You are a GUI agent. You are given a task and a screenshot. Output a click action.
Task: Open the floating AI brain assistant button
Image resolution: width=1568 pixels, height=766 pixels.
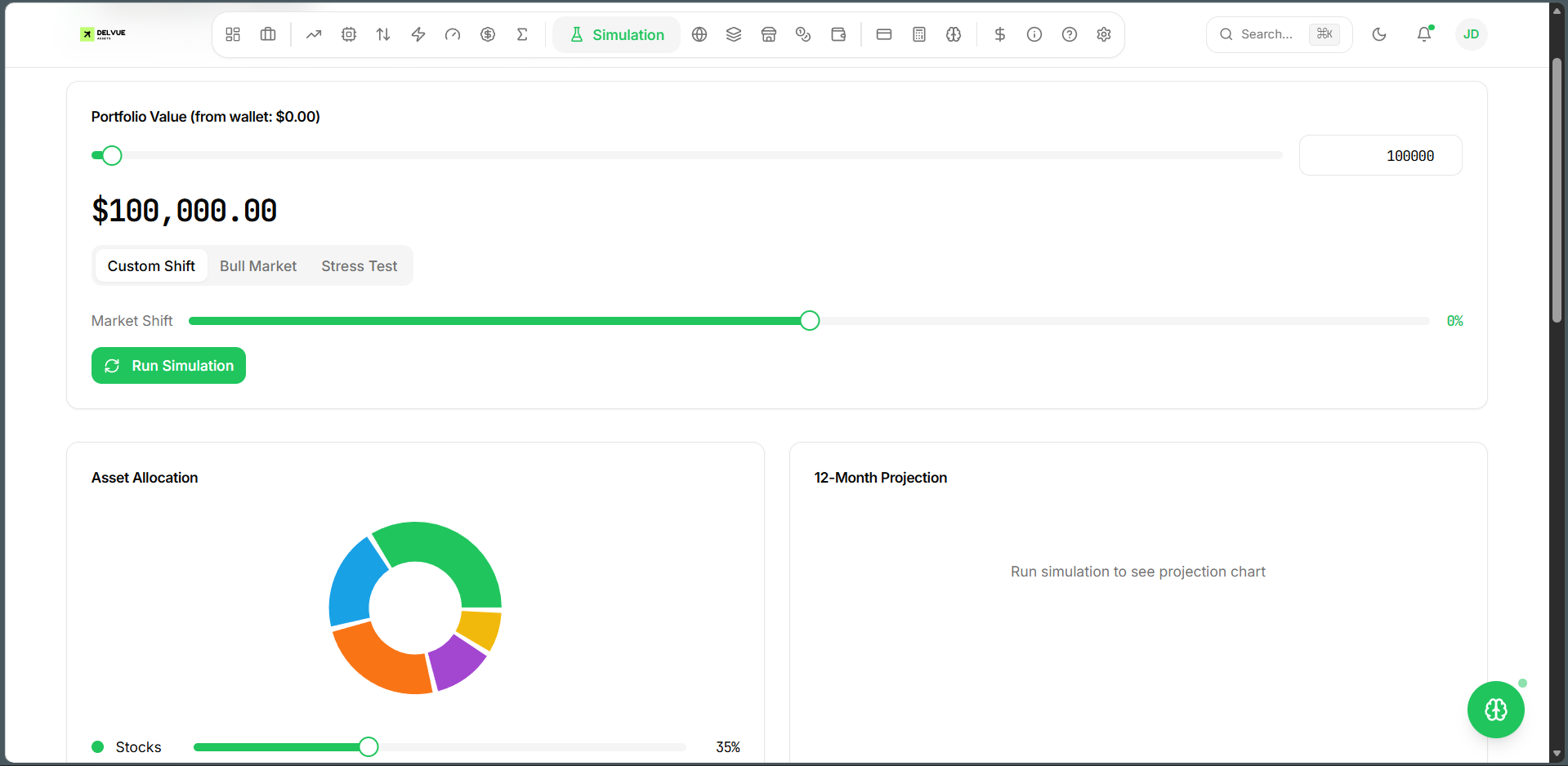[1495, 710]
